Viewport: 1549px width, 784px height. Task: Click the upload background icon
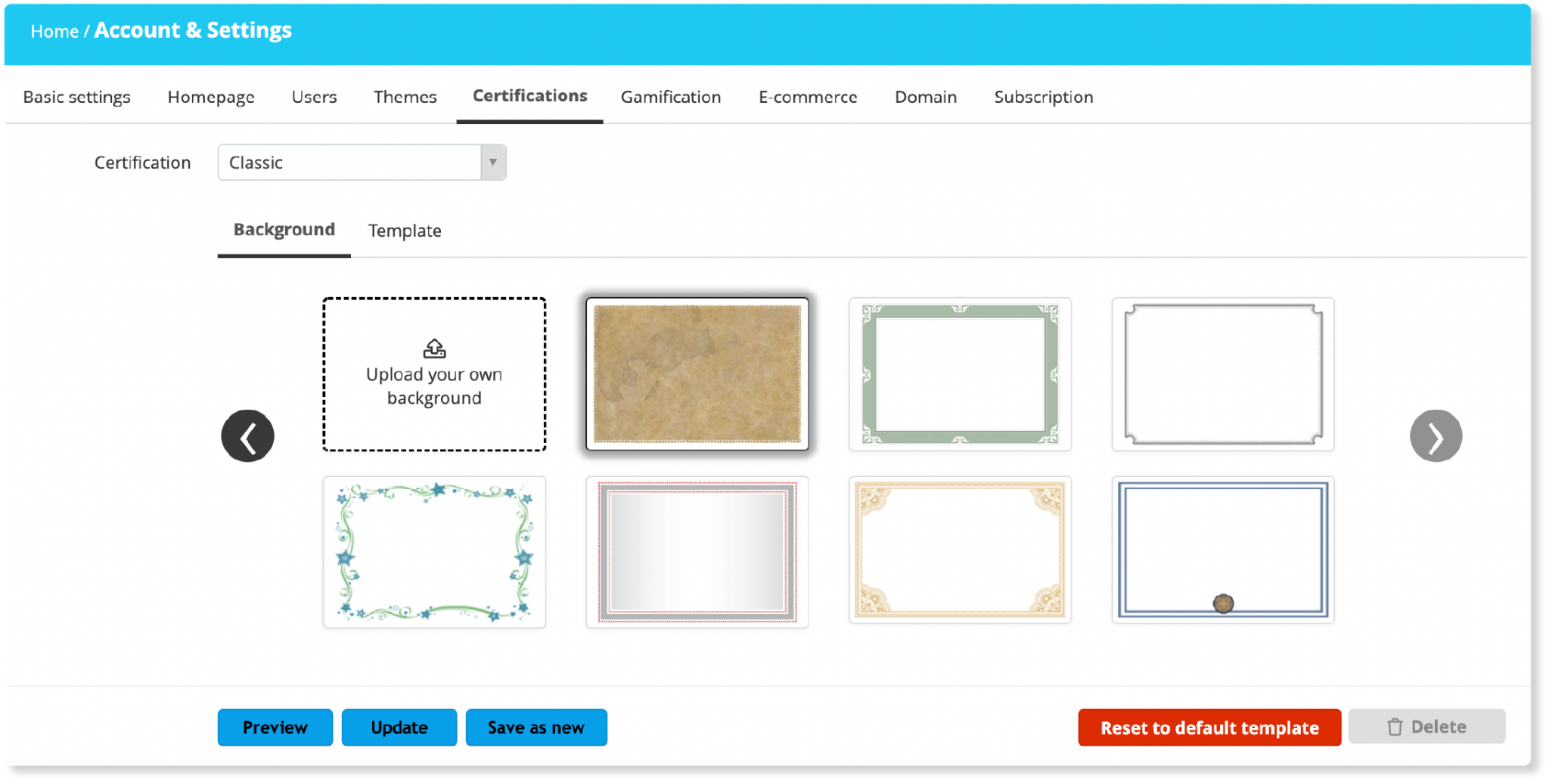434,349
